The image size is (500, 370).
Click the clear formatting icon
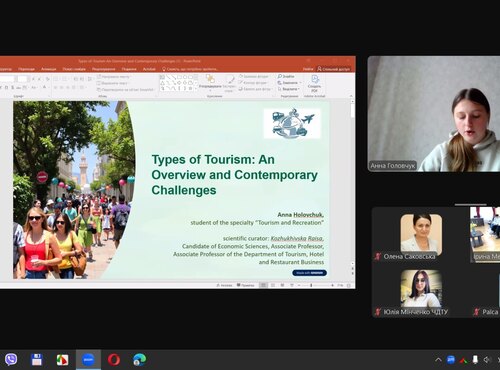(x=48, y=79)
